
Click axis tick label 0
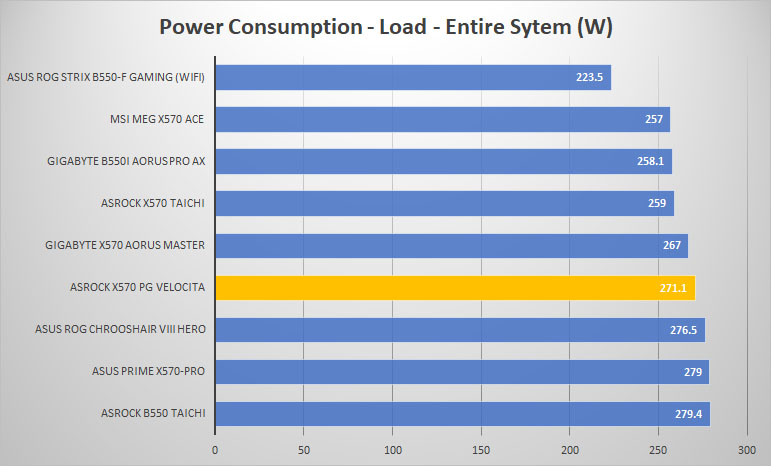(x=215, y=450)
